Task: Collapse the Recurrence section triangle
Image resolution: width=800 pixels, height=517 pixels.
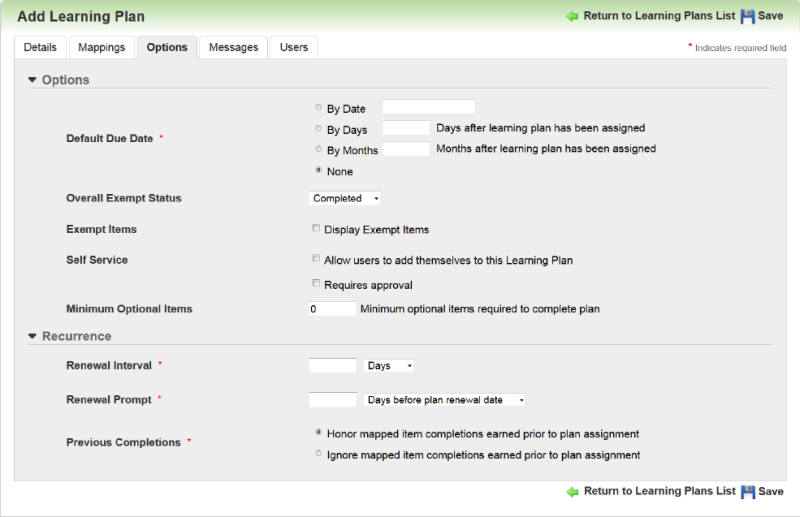Action: (x=32, y=336)
